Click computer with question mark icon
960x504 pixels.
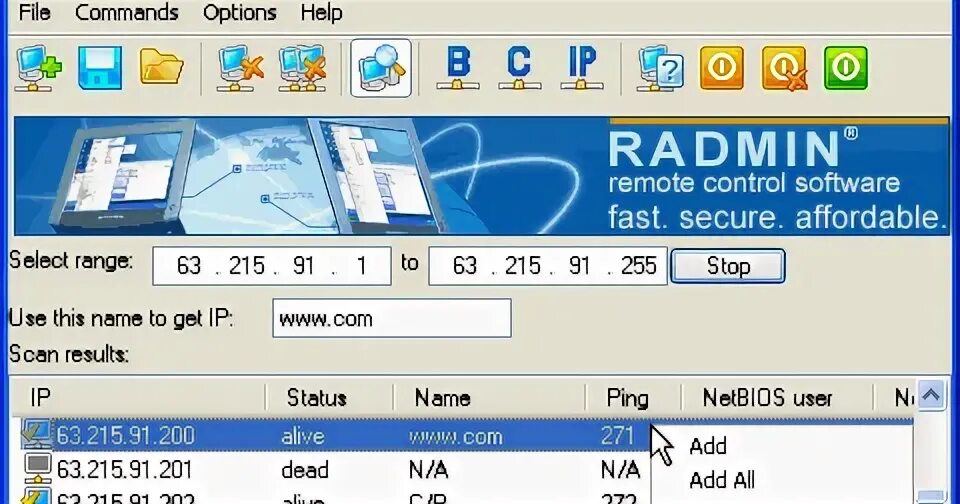[660, 68]
